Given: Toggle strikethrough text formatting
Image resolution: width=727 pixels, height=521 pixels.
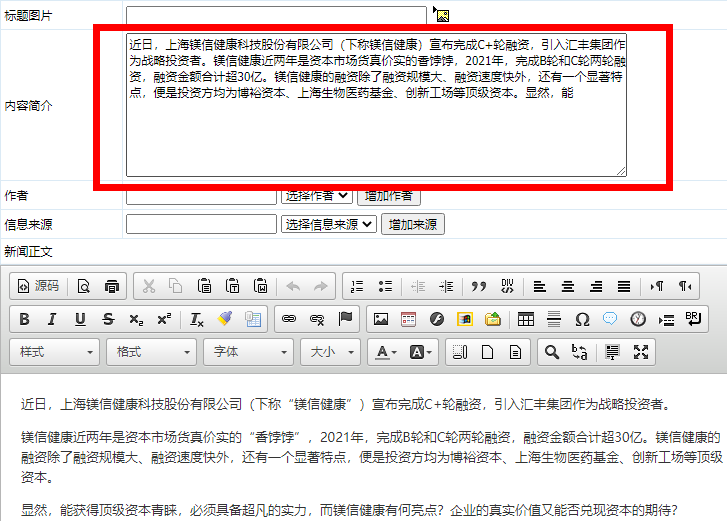Looking at the screenshot, I should coord(108,320).
